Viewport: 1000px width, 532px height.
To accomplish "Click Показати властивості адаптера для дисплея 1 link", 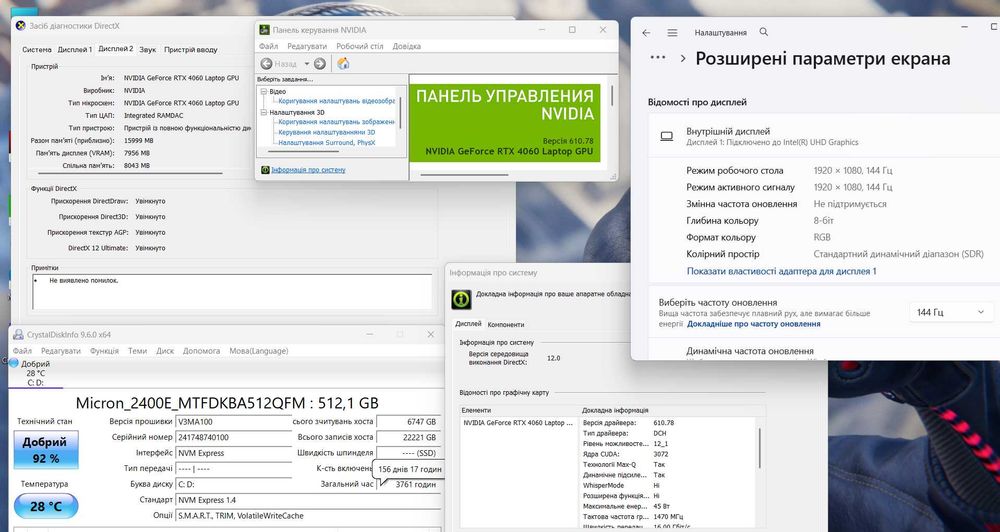I will coord(781,271).
